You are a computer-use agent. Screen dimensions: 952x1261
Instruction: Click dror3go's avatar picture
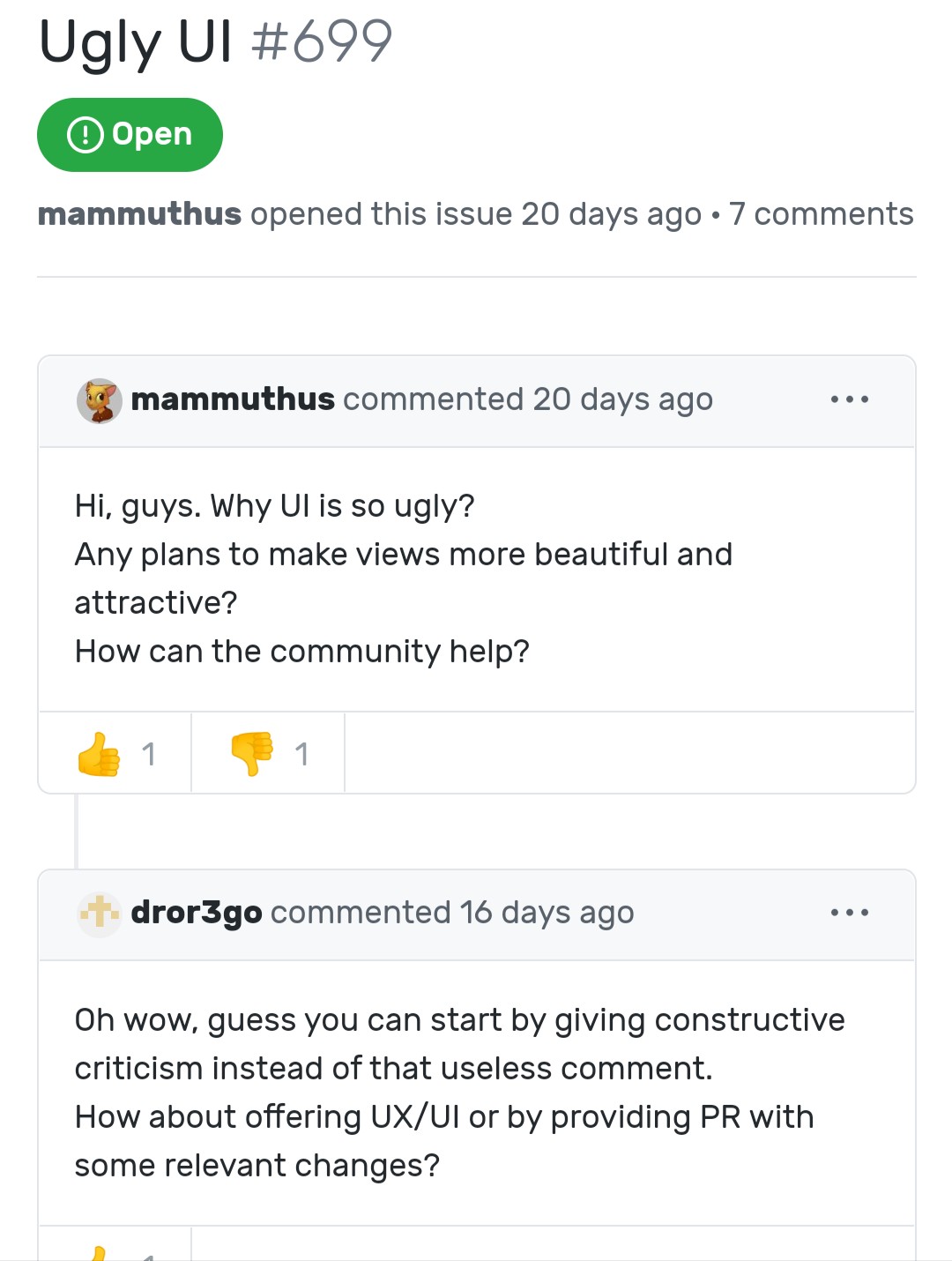(99, 914)
